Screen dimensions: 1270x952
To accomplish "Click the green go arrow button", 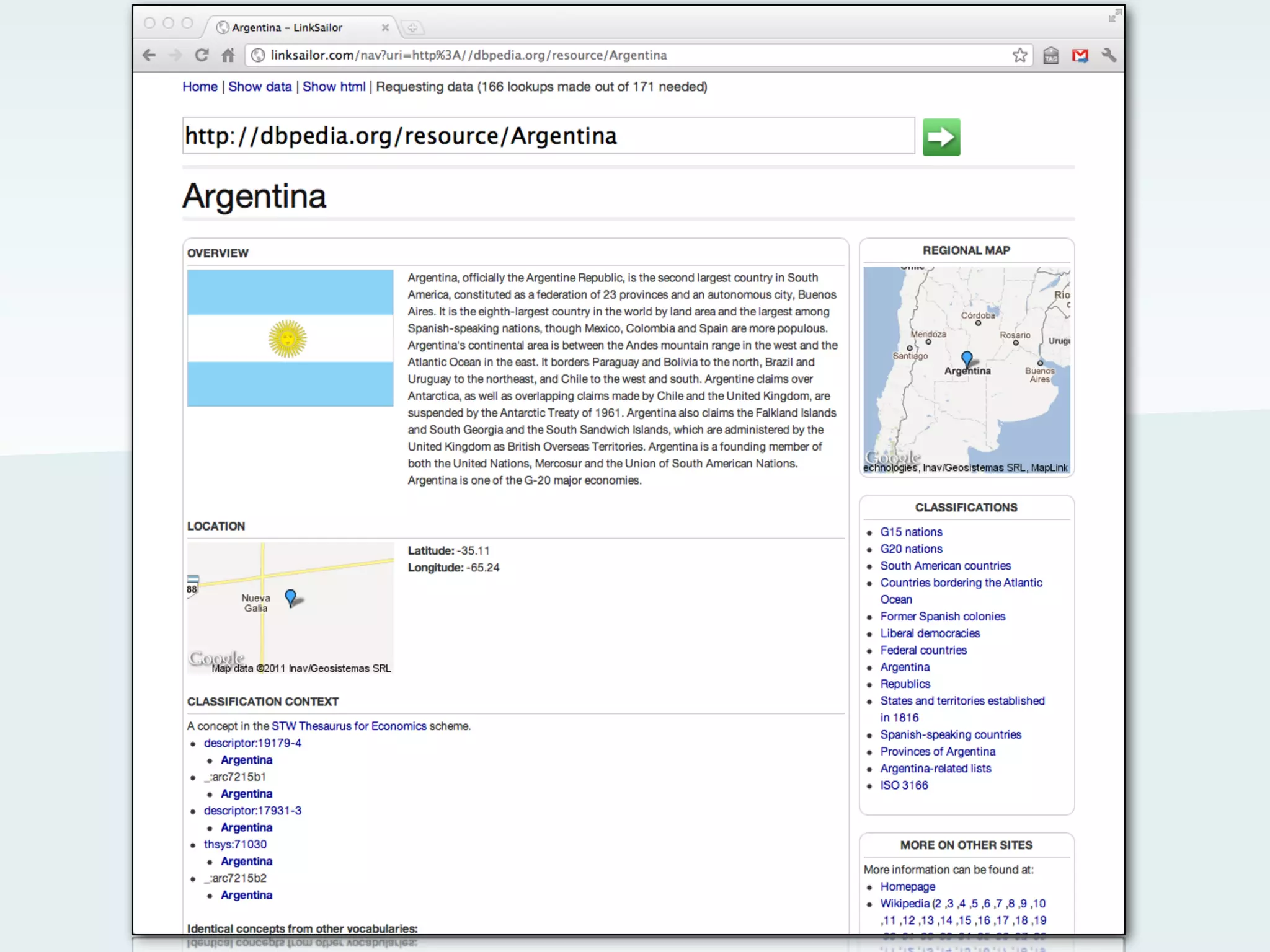I will (941, 137).
